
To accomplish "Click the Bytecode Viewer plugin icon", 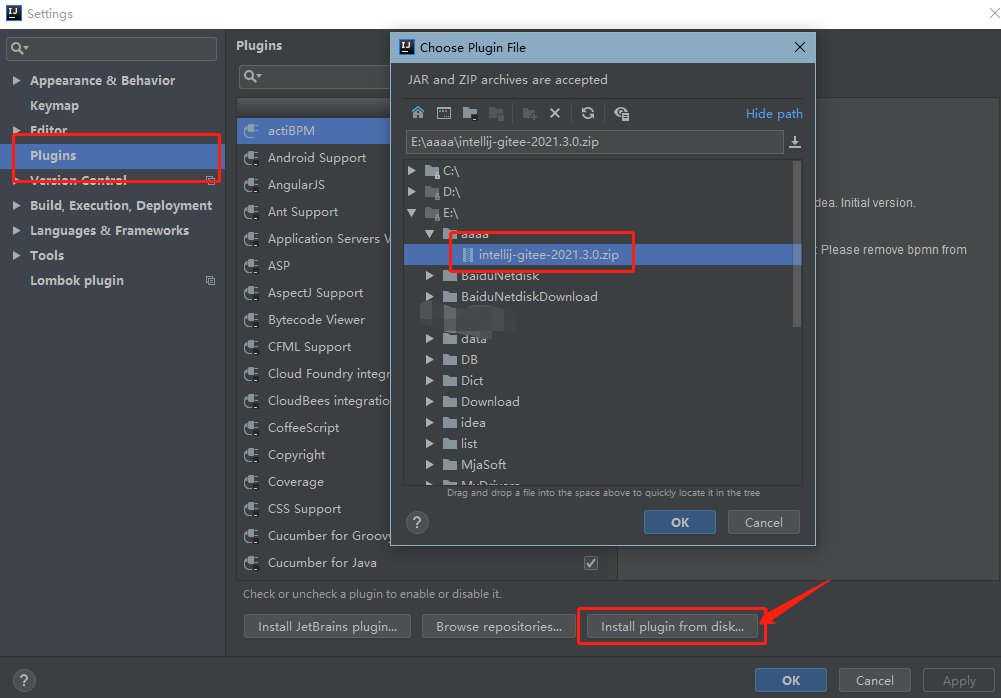I will 252,319.
